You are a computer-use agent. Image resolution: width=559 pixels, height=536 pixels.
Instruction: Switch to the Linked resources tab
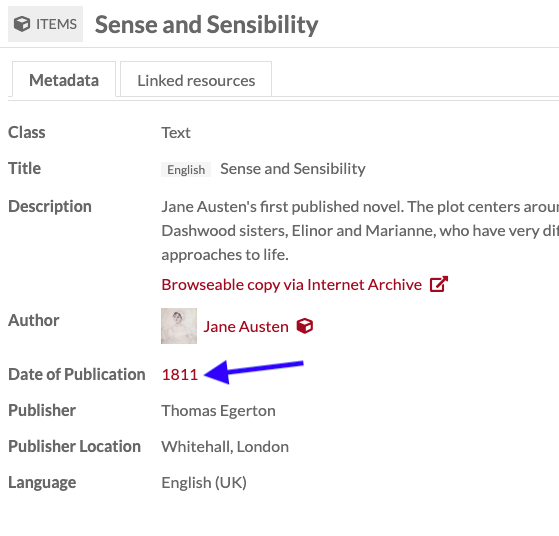tap(196, 80)
